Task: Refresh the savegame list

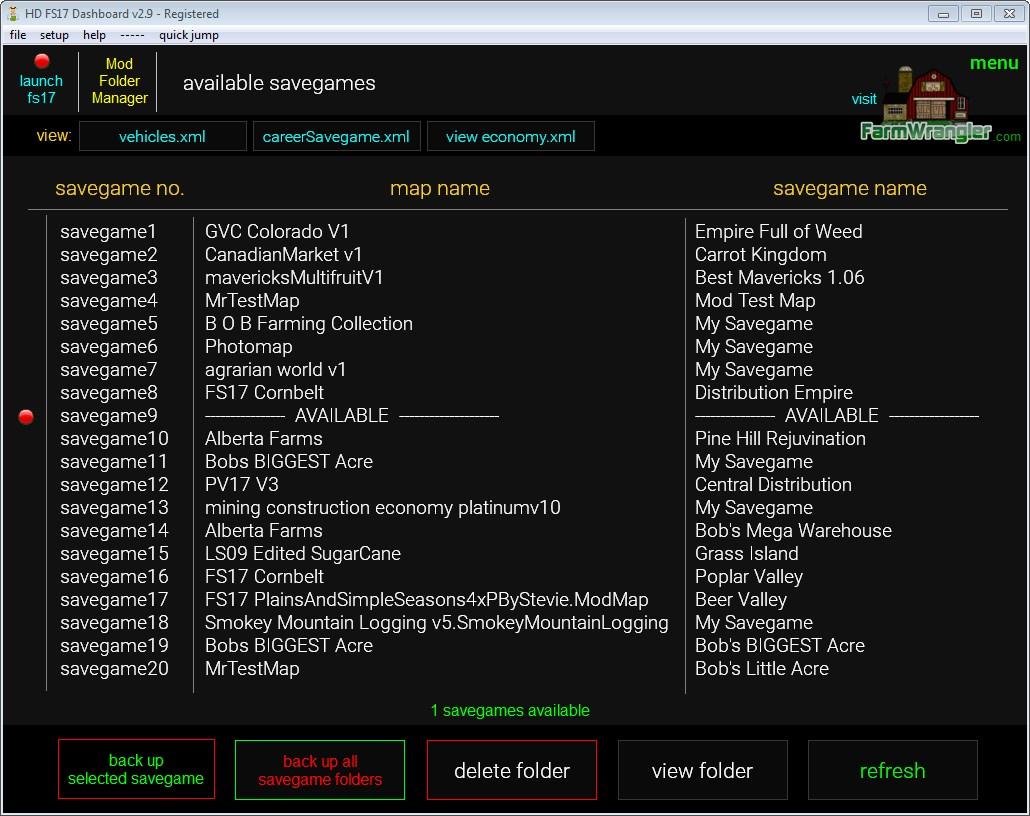Action: [892, 770]
